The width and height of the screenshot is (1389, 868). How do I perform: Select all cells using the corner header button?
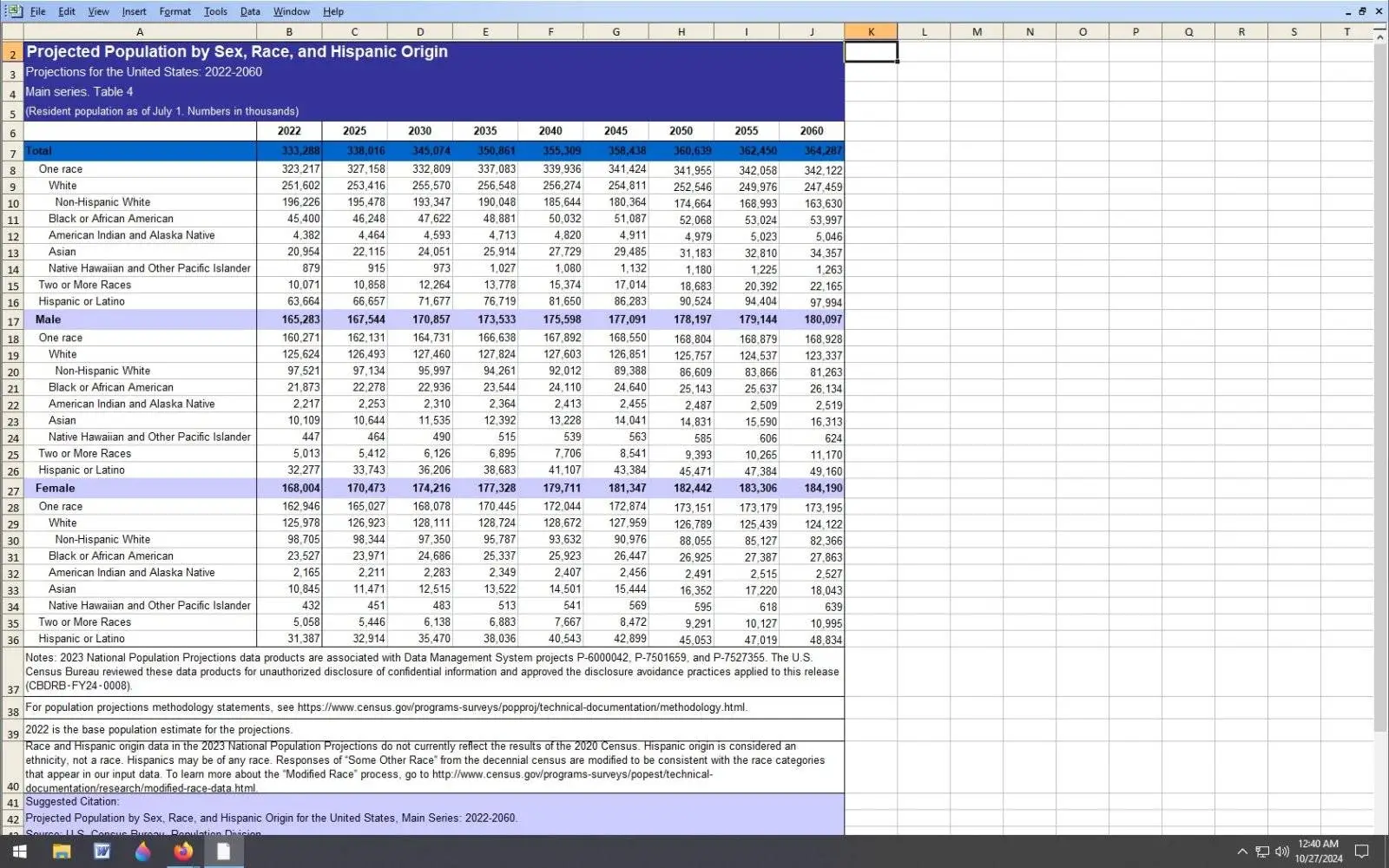(12, 31)
